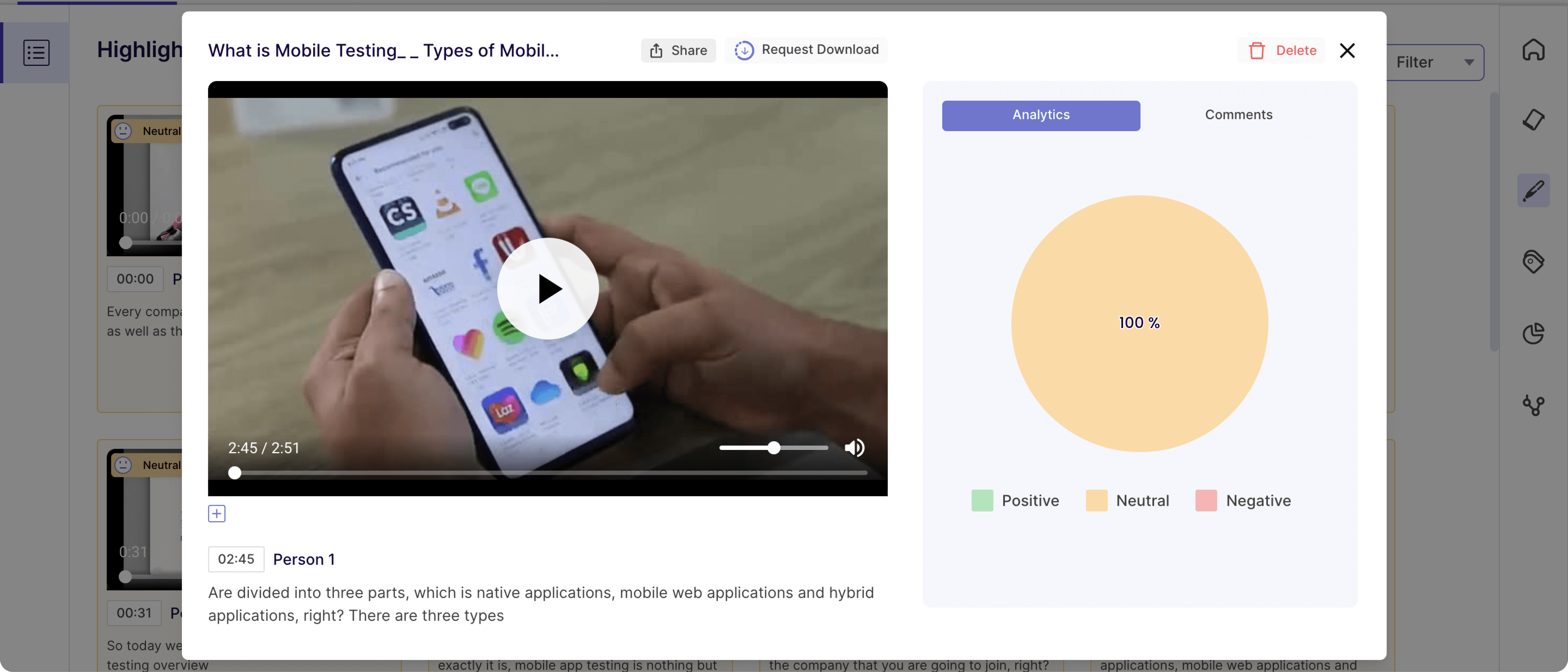Play the video with center play button

(548, 289)
